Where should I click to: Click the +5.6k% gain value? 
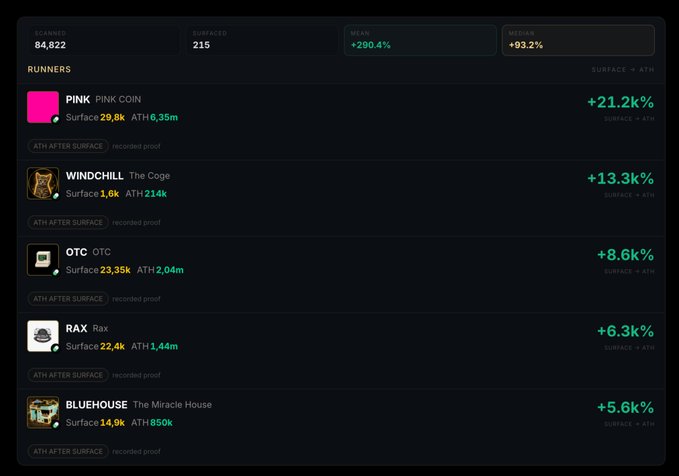pos(625,407)
